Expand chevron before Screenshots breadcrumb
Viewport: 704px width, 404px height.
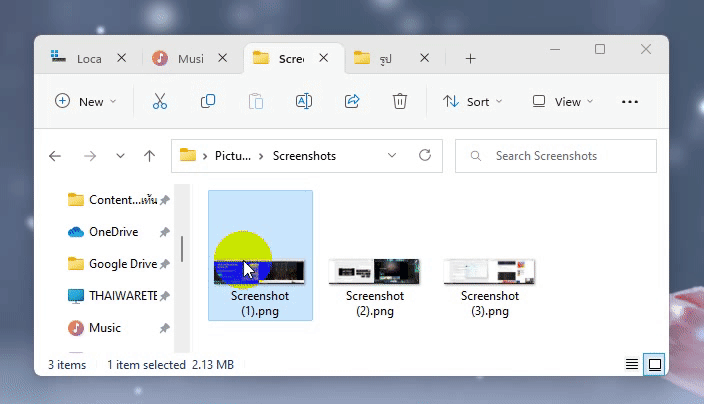coord(261,156)
